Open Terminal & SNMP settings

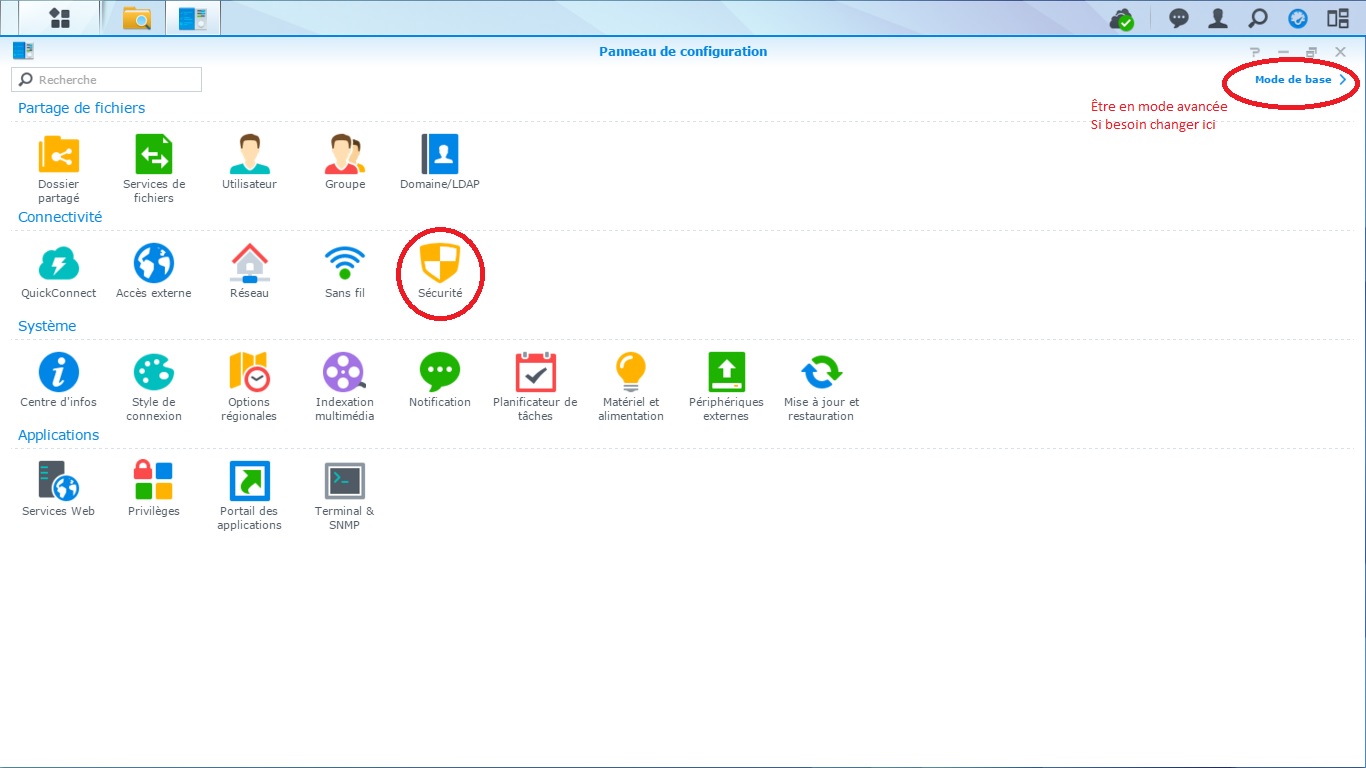345,496
